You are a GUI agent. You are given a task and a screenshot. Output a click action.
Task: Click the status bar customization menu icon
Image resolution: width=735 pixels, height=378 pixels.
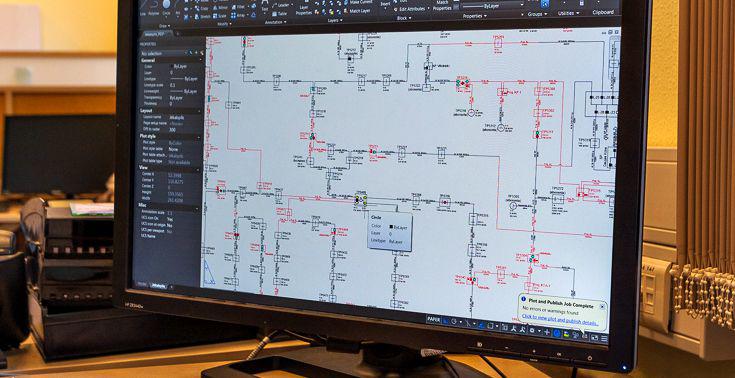604,338
